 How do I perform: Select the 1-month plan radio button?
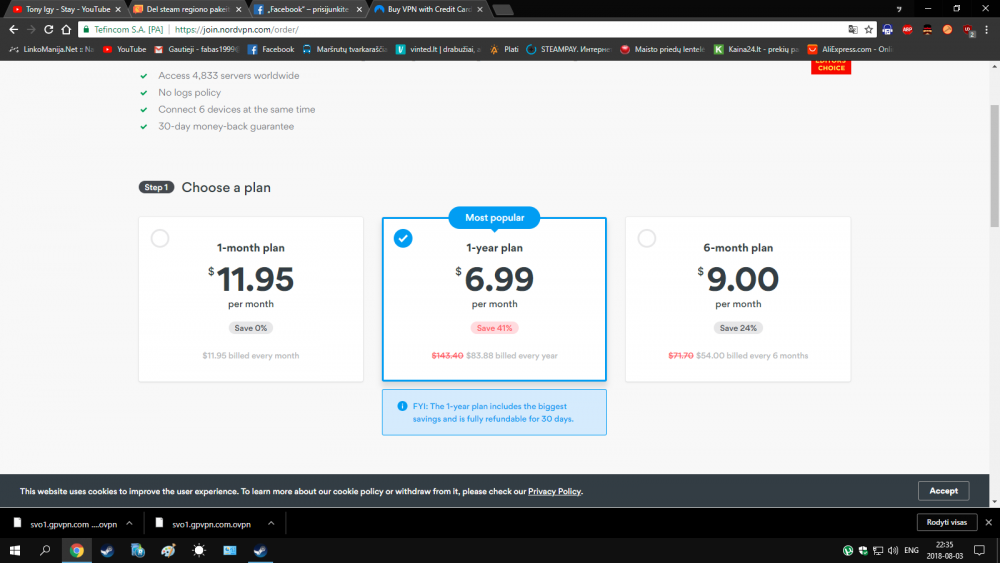160,238
